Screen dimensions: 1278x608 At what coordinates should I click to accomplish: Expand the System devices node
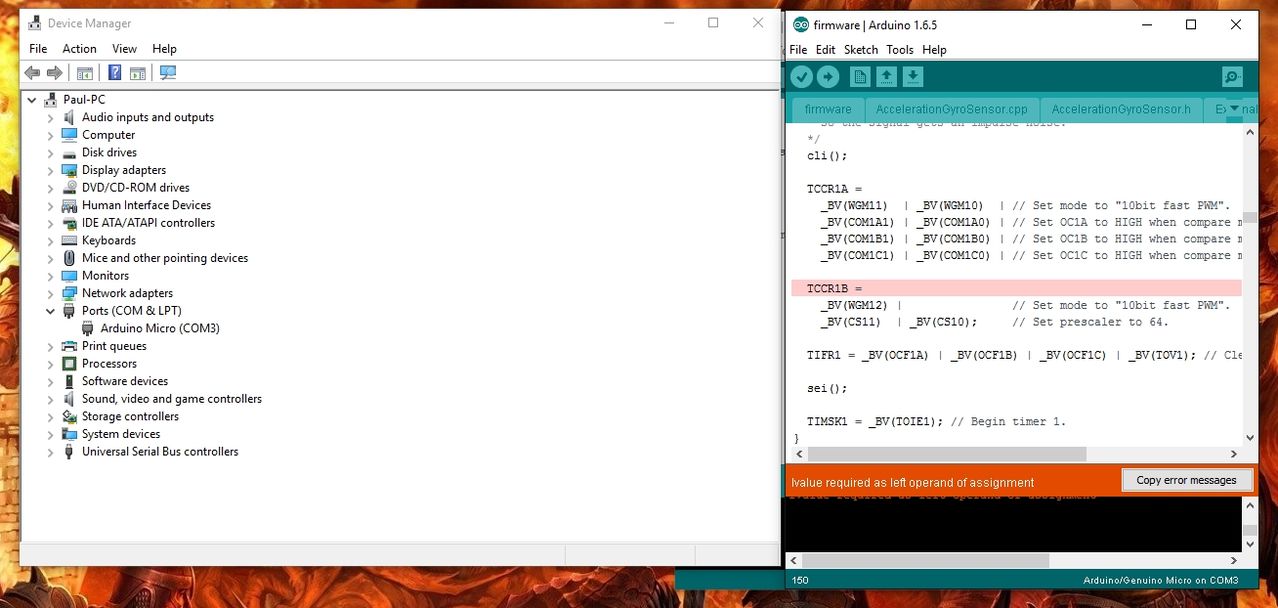50,434
